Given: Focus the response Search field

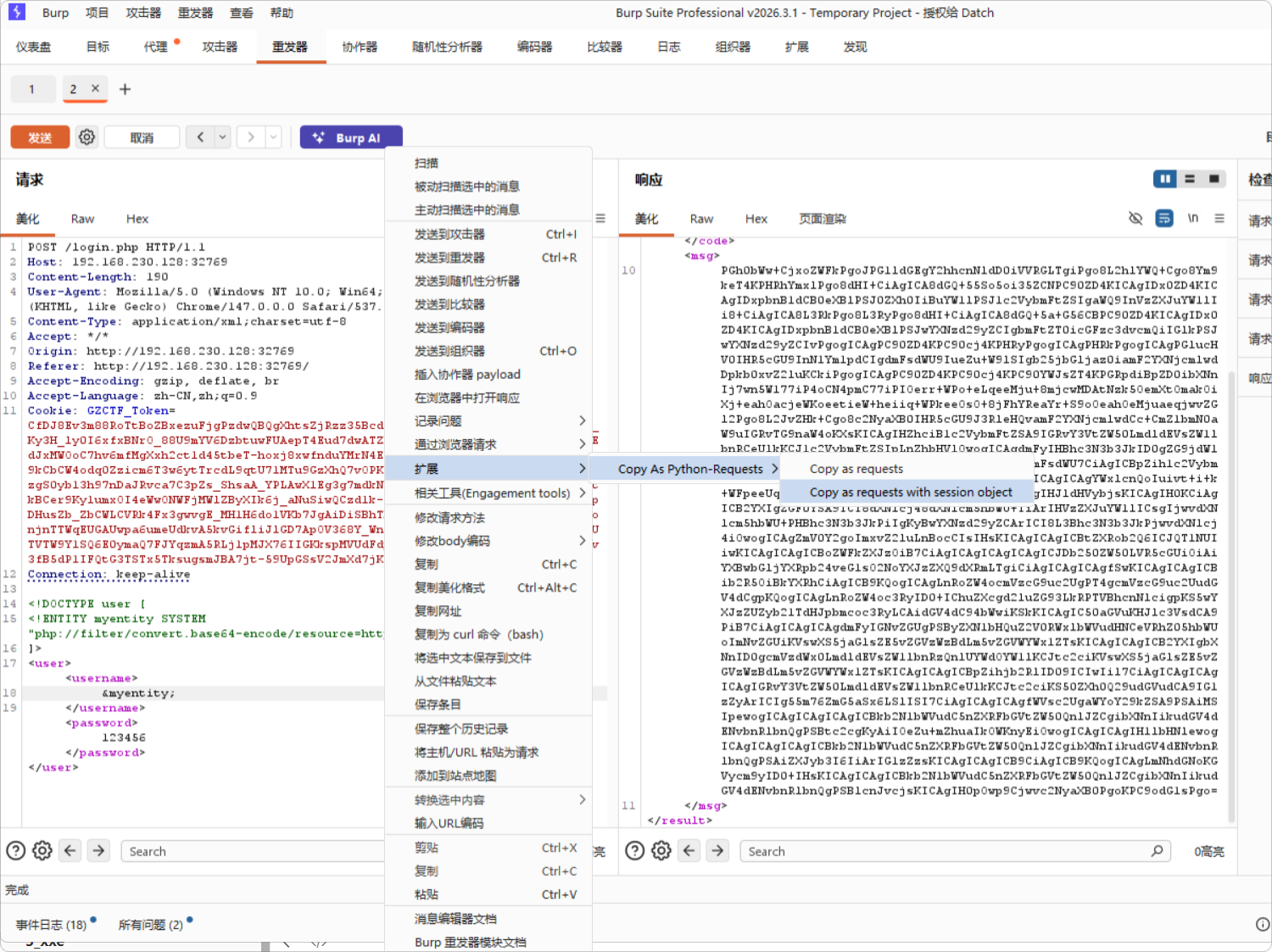Looking at the screenshot, I should [x=956, y=851].
